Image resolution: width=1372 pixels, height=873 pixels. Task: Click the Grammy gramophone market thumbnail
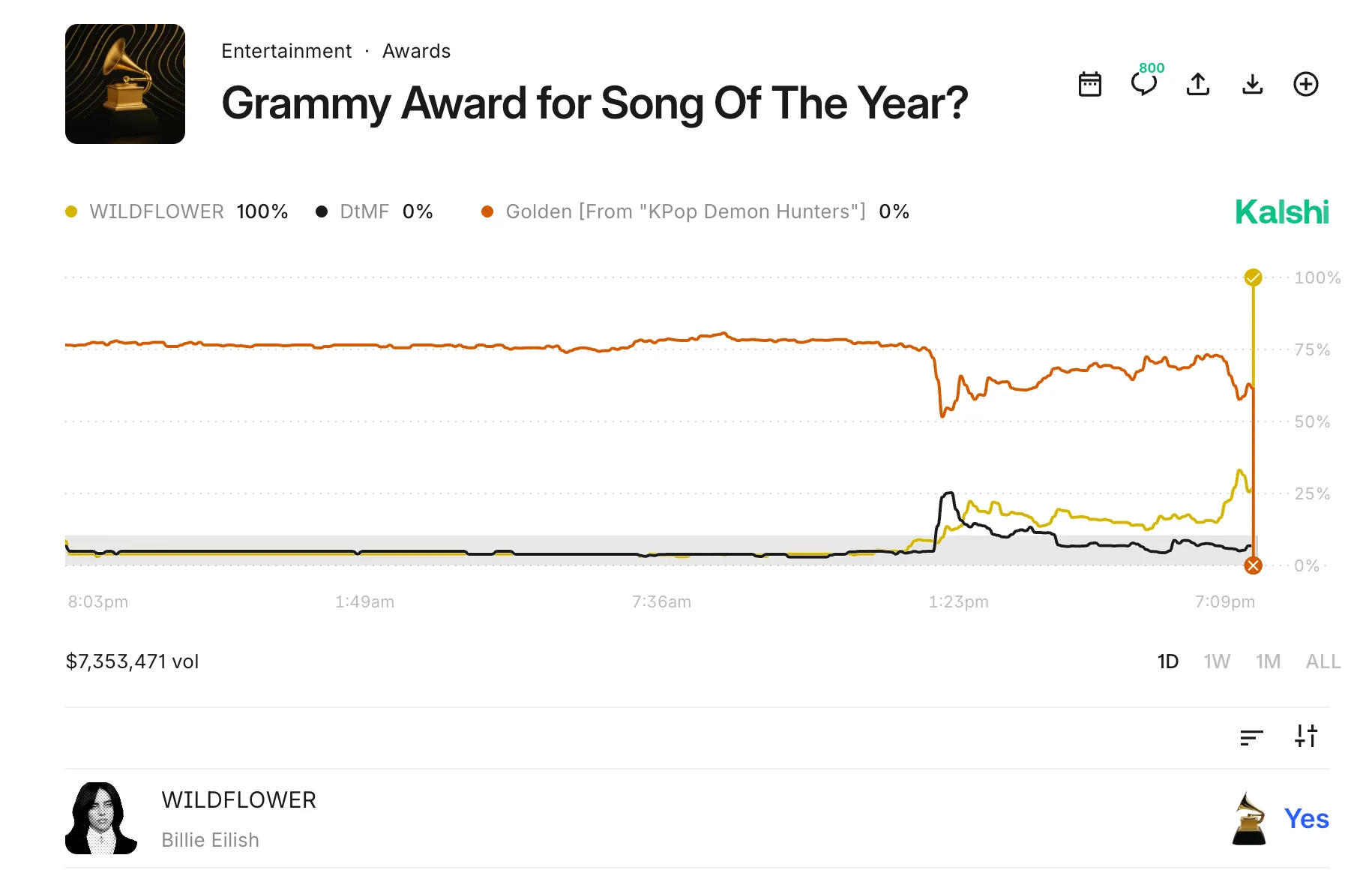[125, 84]
